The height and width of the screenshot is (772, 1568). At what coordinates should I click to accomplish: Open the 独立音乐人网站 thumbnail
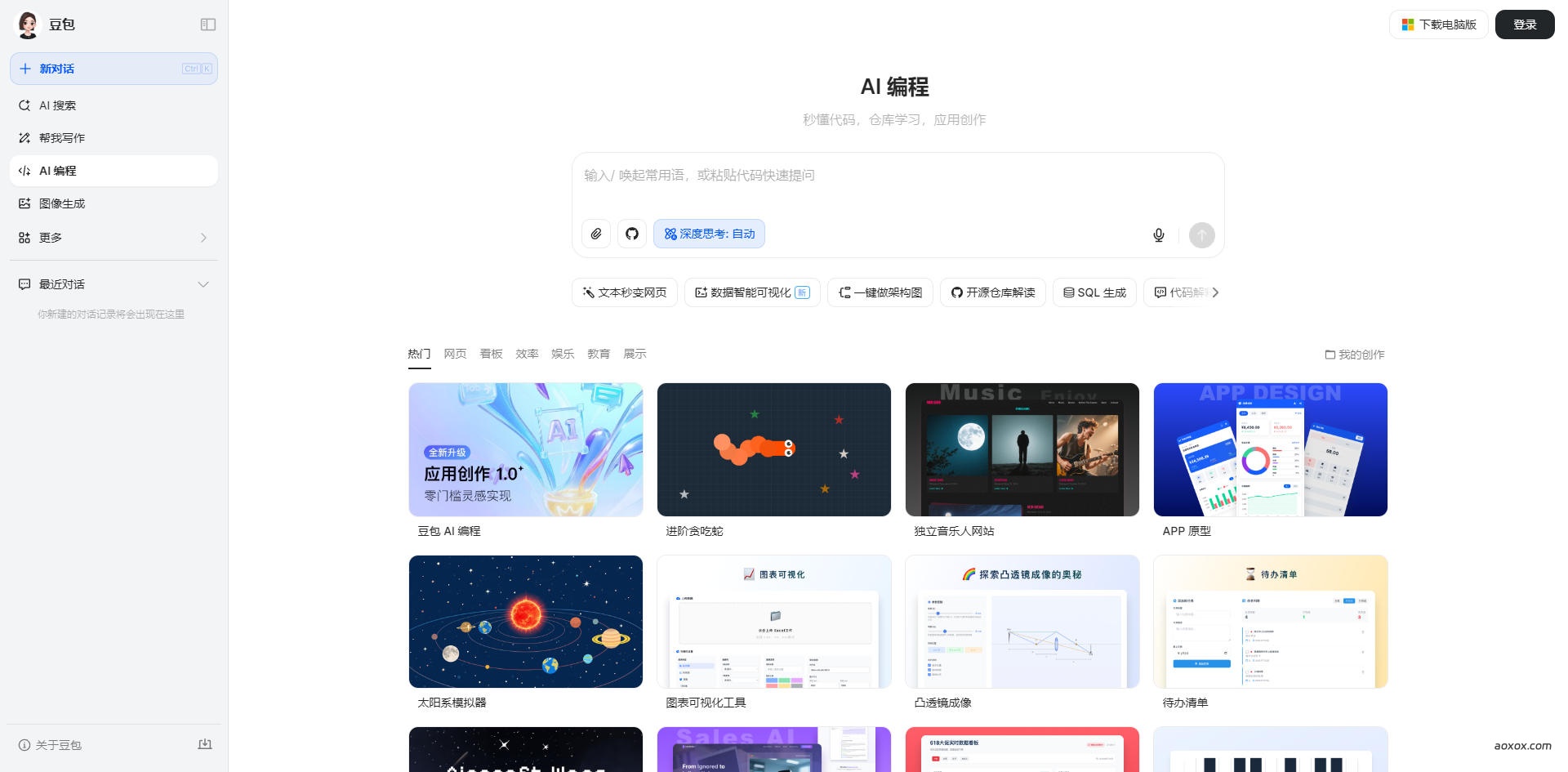(x=1022, y=449)
